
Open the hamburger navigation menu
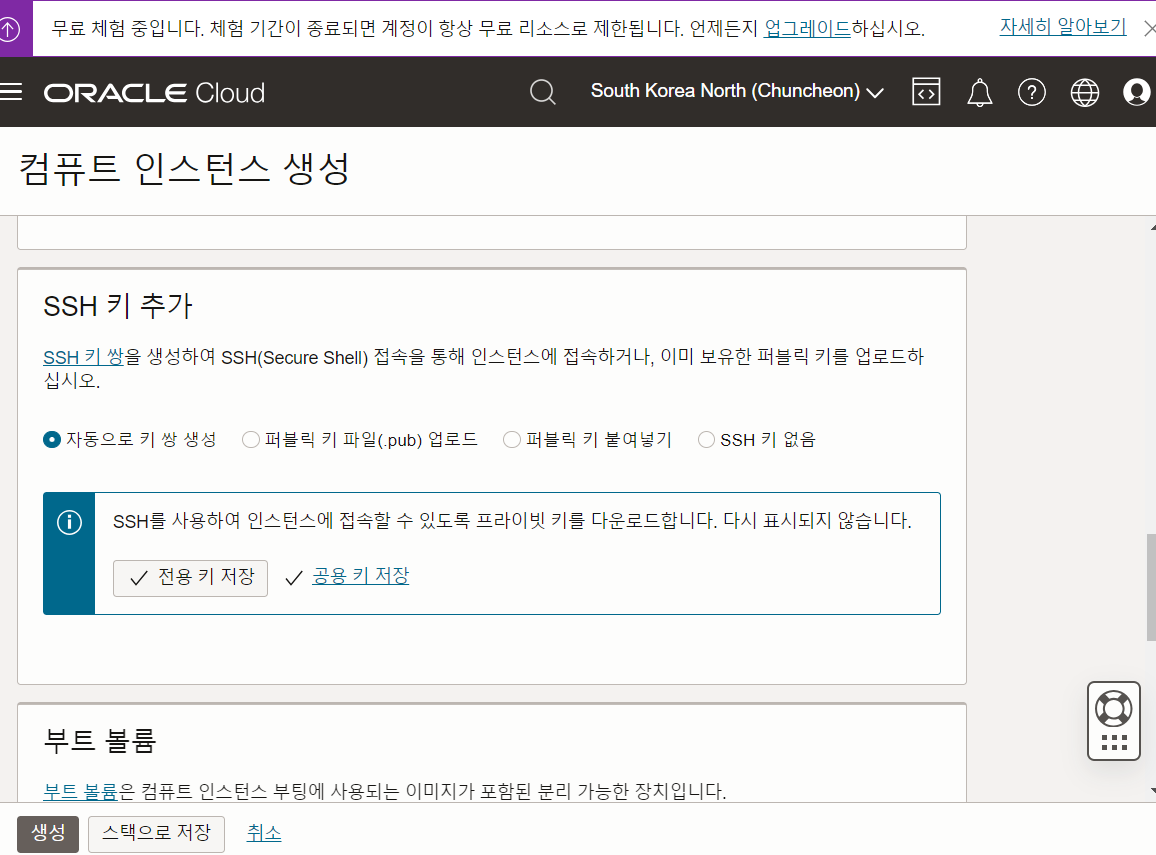point(11,92)
